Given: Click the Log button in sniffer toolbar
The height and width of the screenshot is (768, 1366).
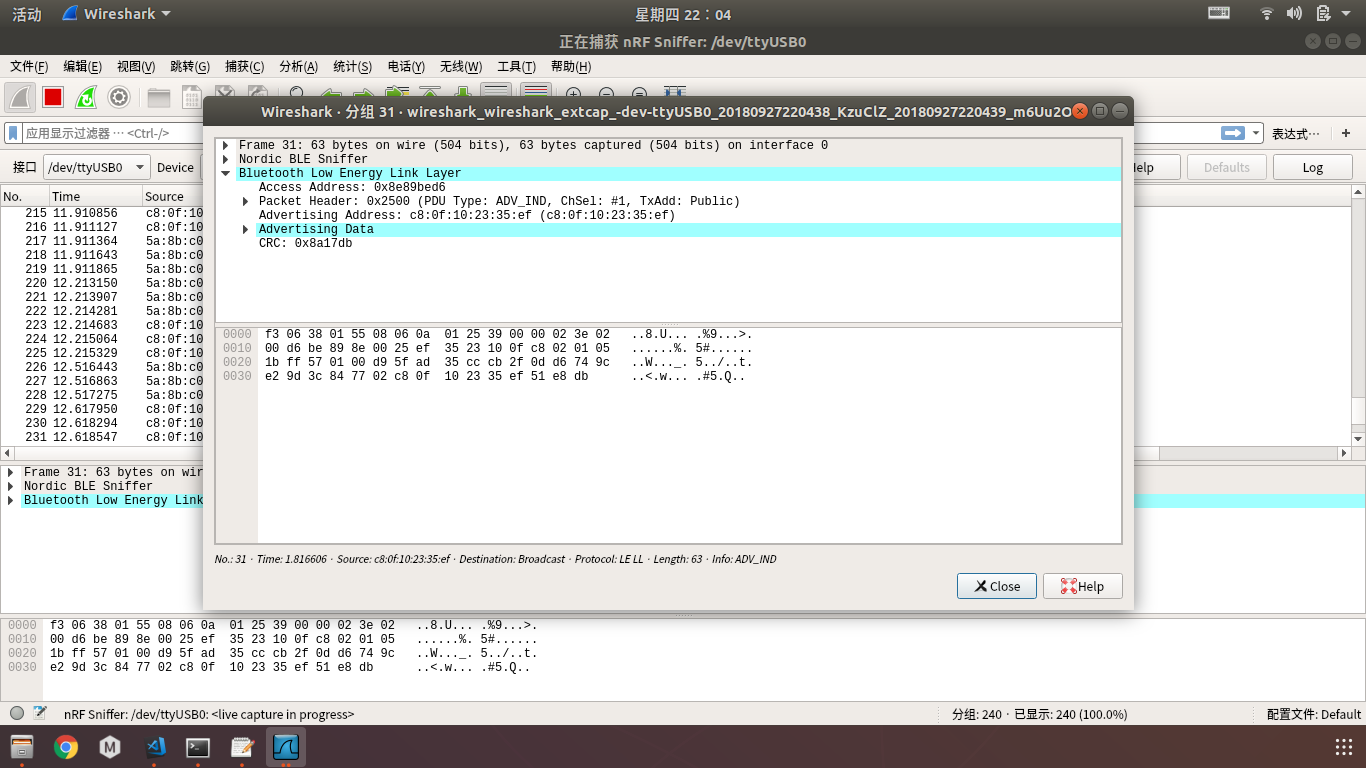Looking at the screenshot, I should coord(1312,167).
